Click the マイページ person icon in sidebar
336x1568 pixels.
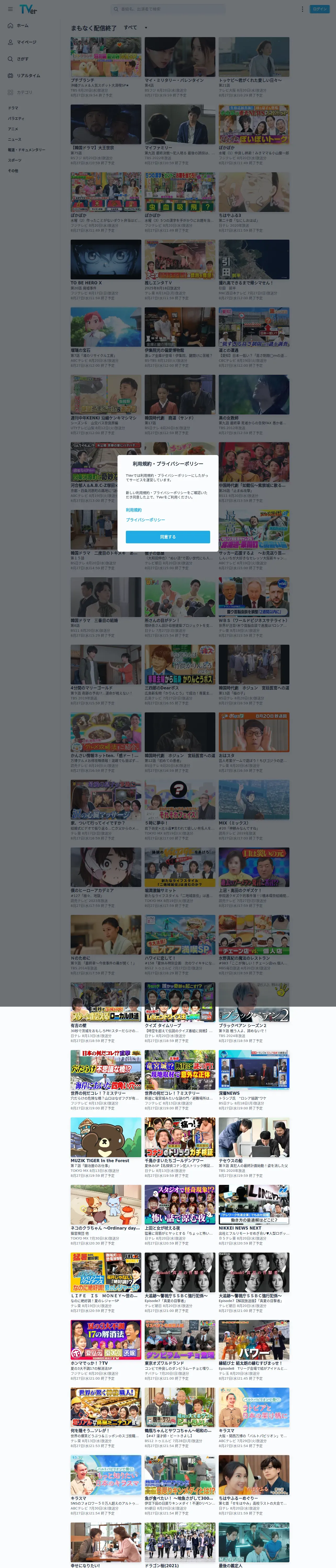[x=10, y=42]
